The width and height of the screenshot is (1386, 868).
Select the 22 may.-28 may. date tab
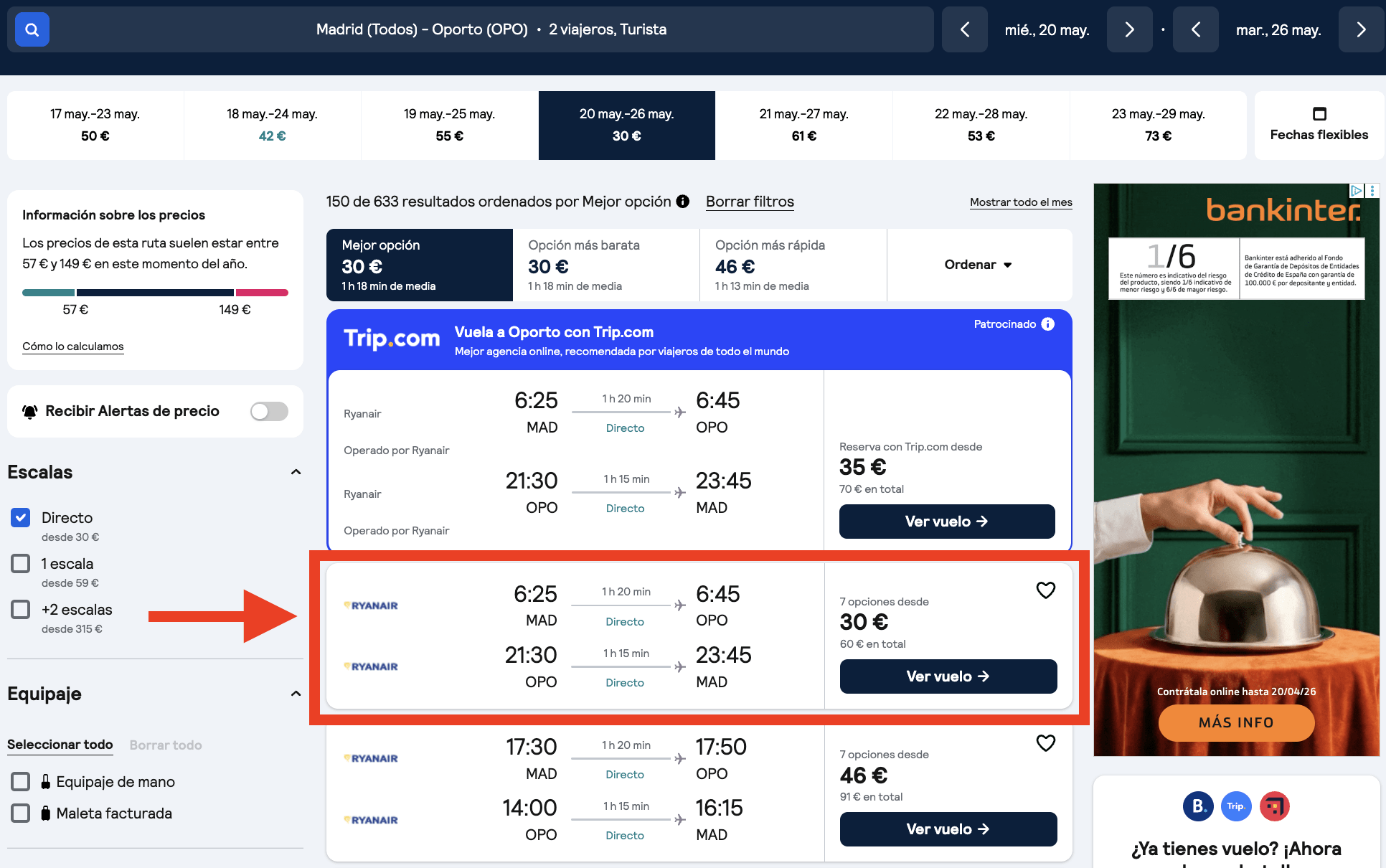981,125
